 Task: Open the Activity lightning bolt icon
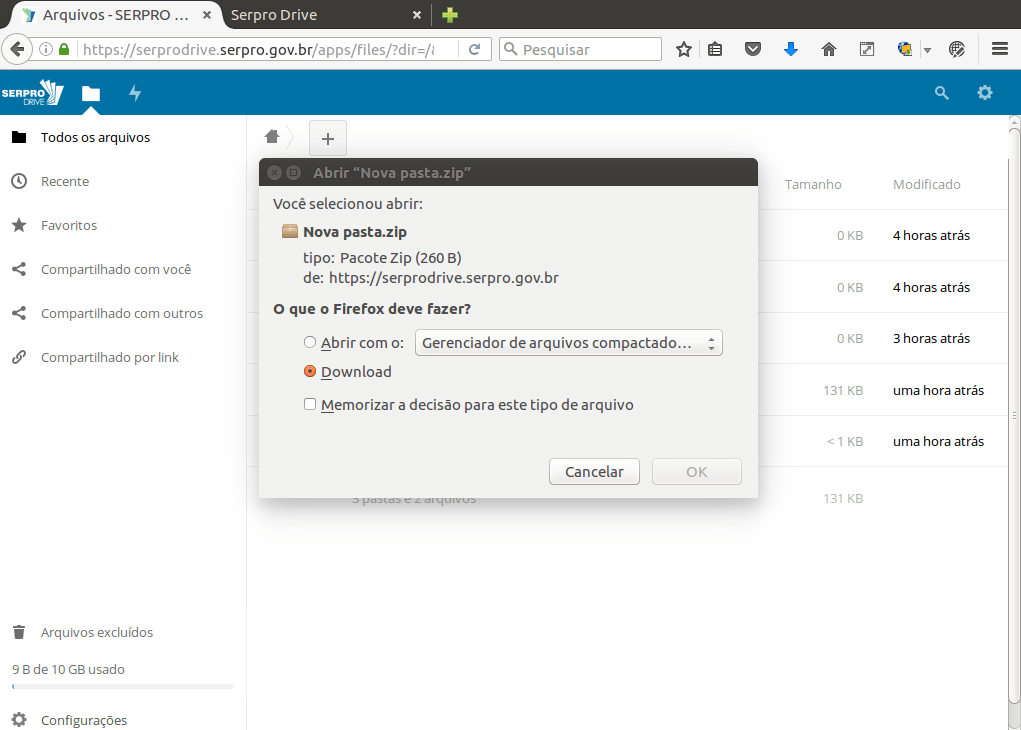click(135, 93)
